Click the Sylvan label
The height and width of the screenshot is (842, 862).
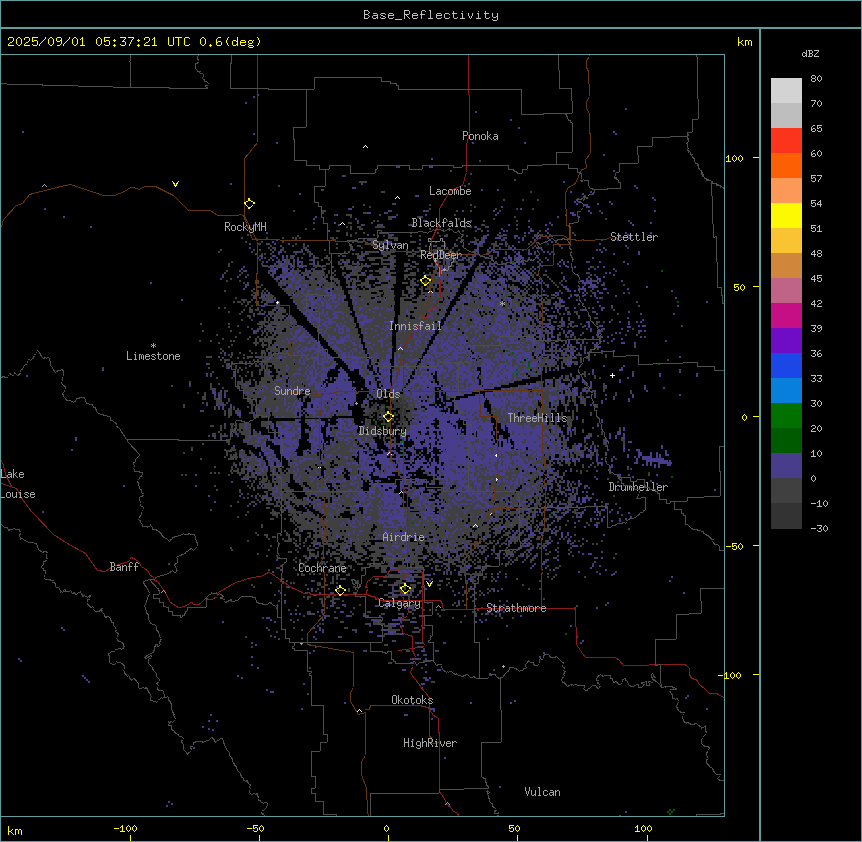pos(390,245)
